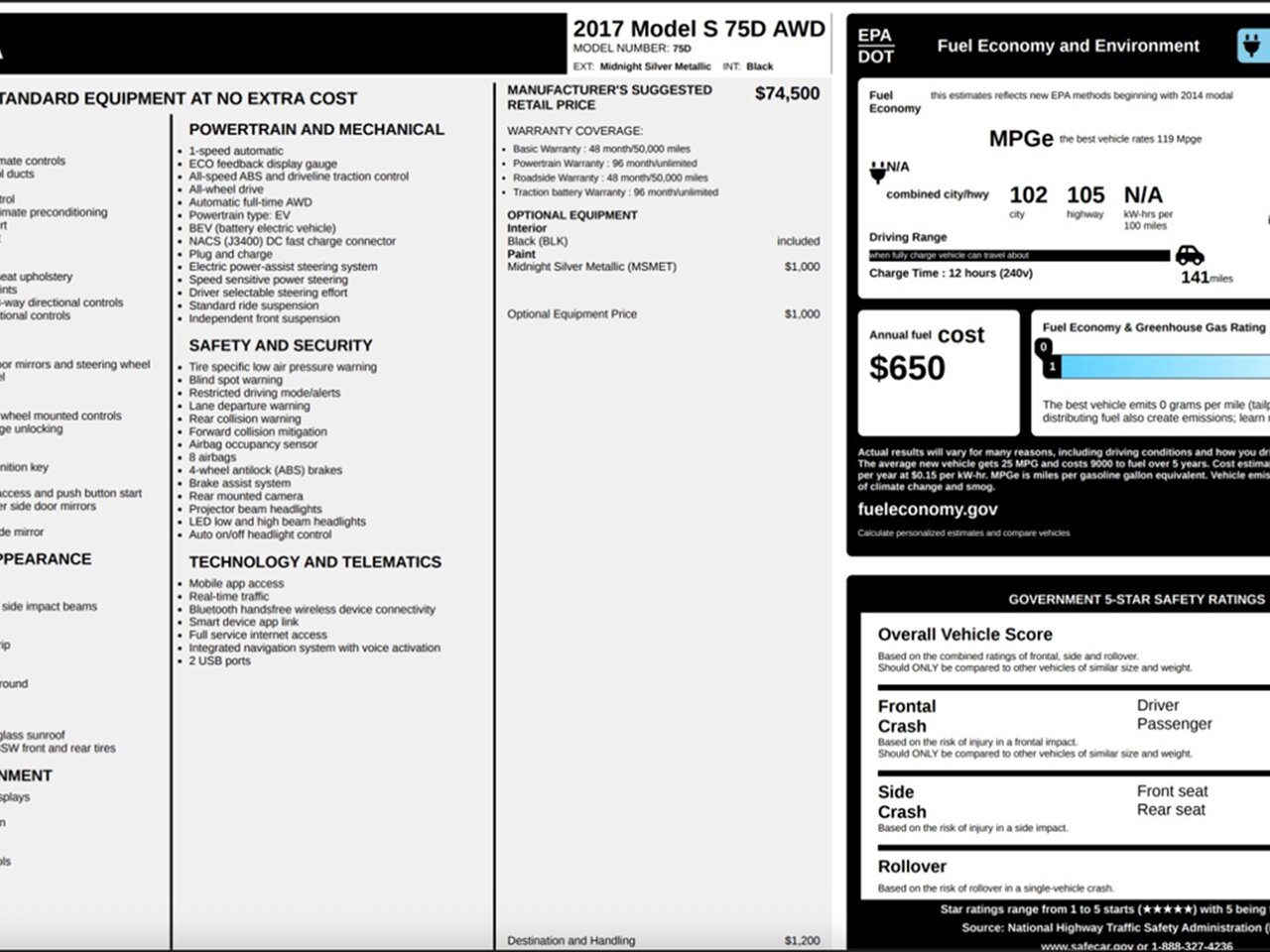The width and height of the screenshot is (1270, 952).
Task: Click the car icon on the driving range bar
Action: (x=1190, y=256)
